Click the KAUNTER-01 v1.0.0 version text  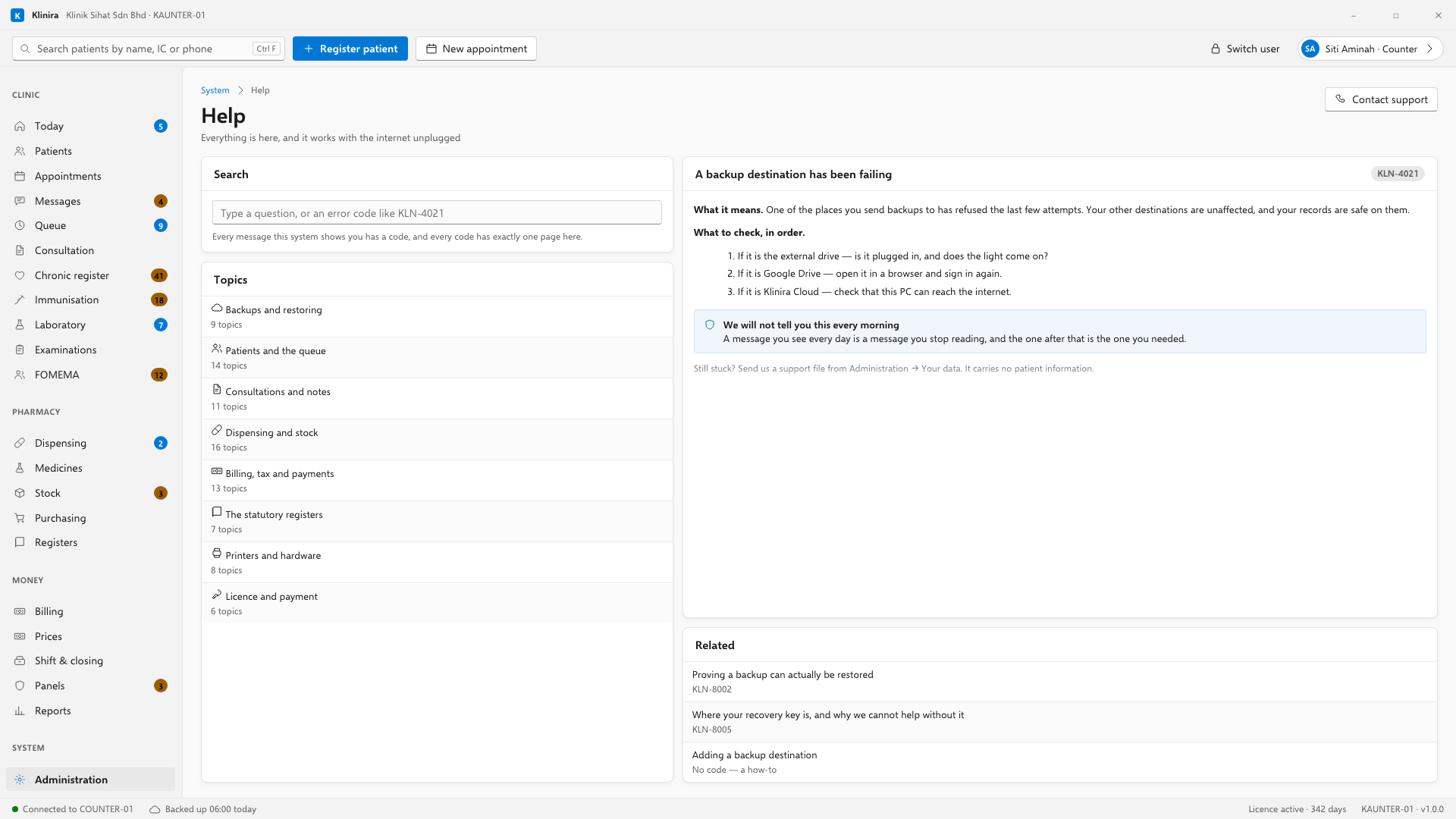pyautogui.click(x=1402, y=809)
